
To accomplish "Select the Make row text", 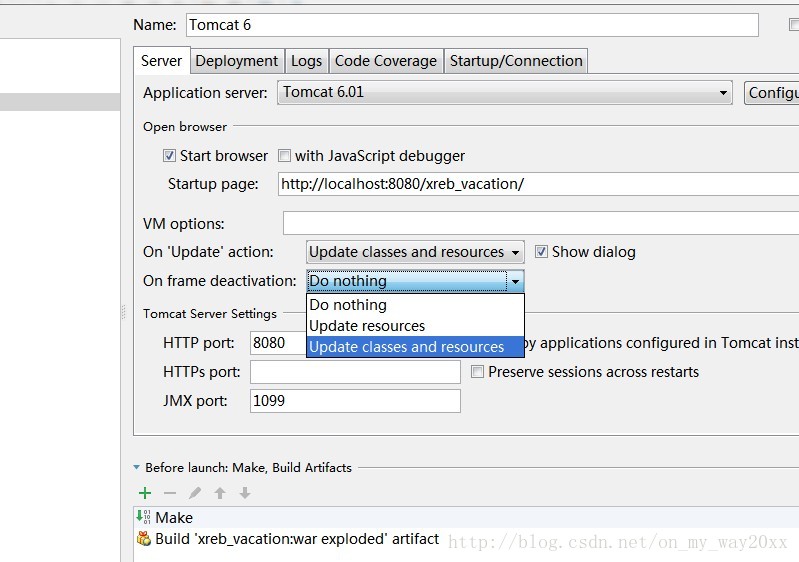I will (x=174, y=518).
